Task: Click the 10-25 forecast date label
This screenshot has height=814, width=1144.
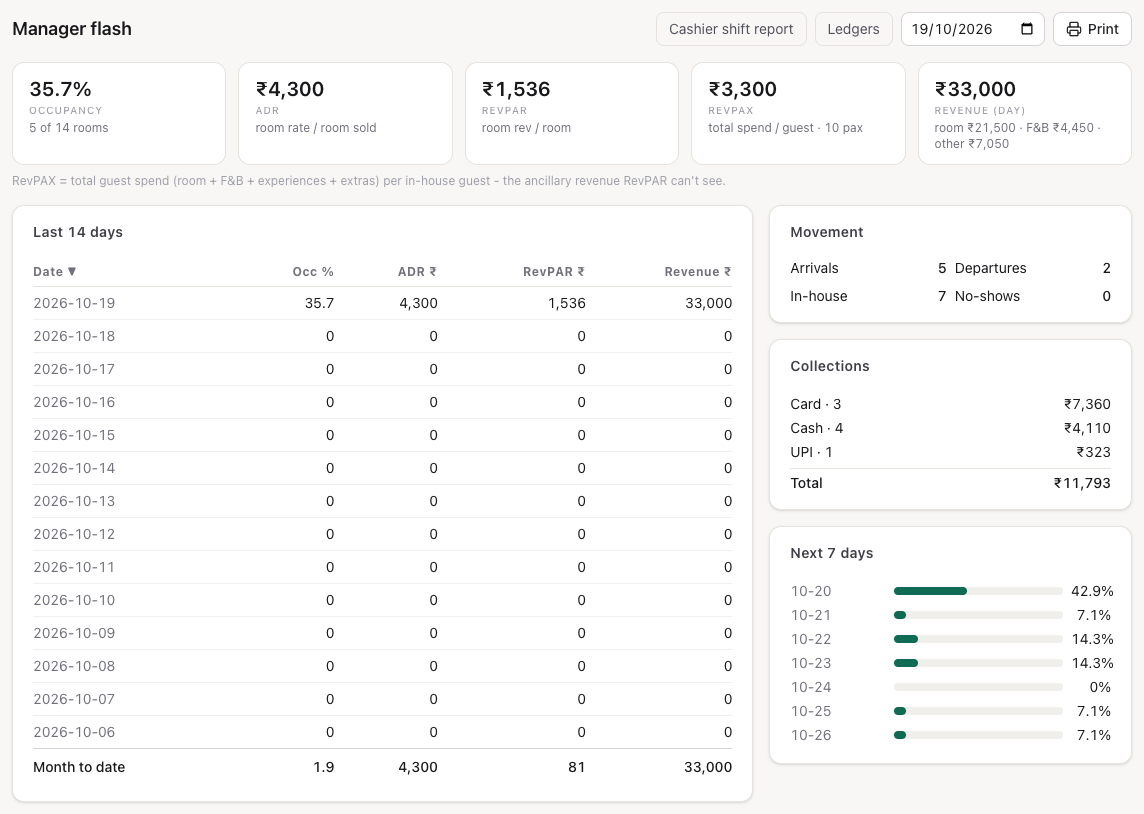Action: (x=811, y=711)
